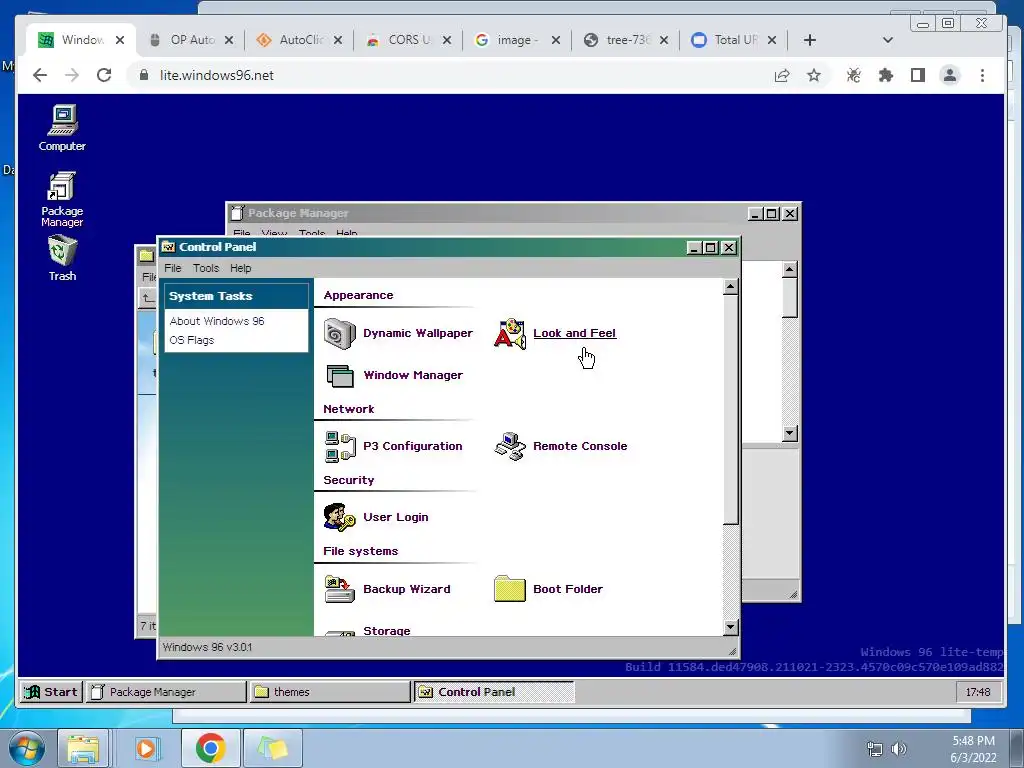Switch to the Total UF tab
The height and width of the screenshot is (768, 1024).
735,40
